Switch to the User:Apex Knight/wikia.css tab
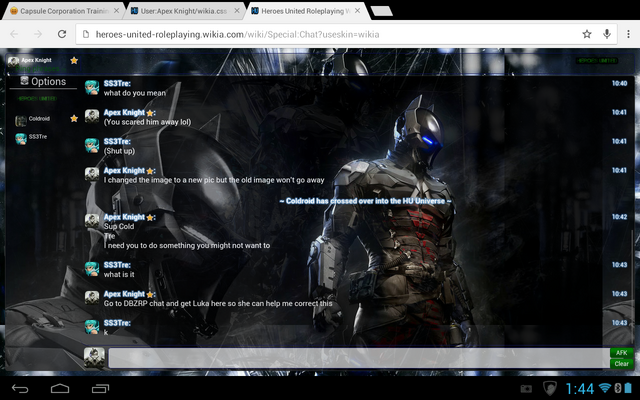This screenshot has height=400, width=640. [x=184, y=11]
